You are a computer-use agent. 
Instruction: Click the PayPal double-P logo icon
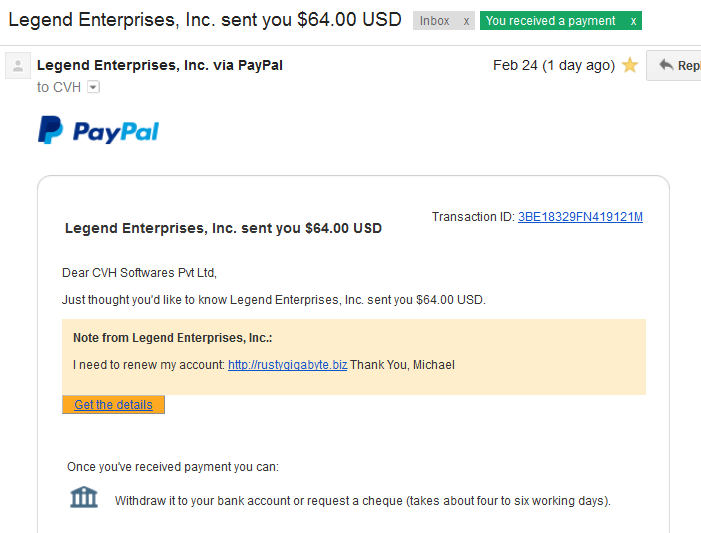tap(50, 130)
